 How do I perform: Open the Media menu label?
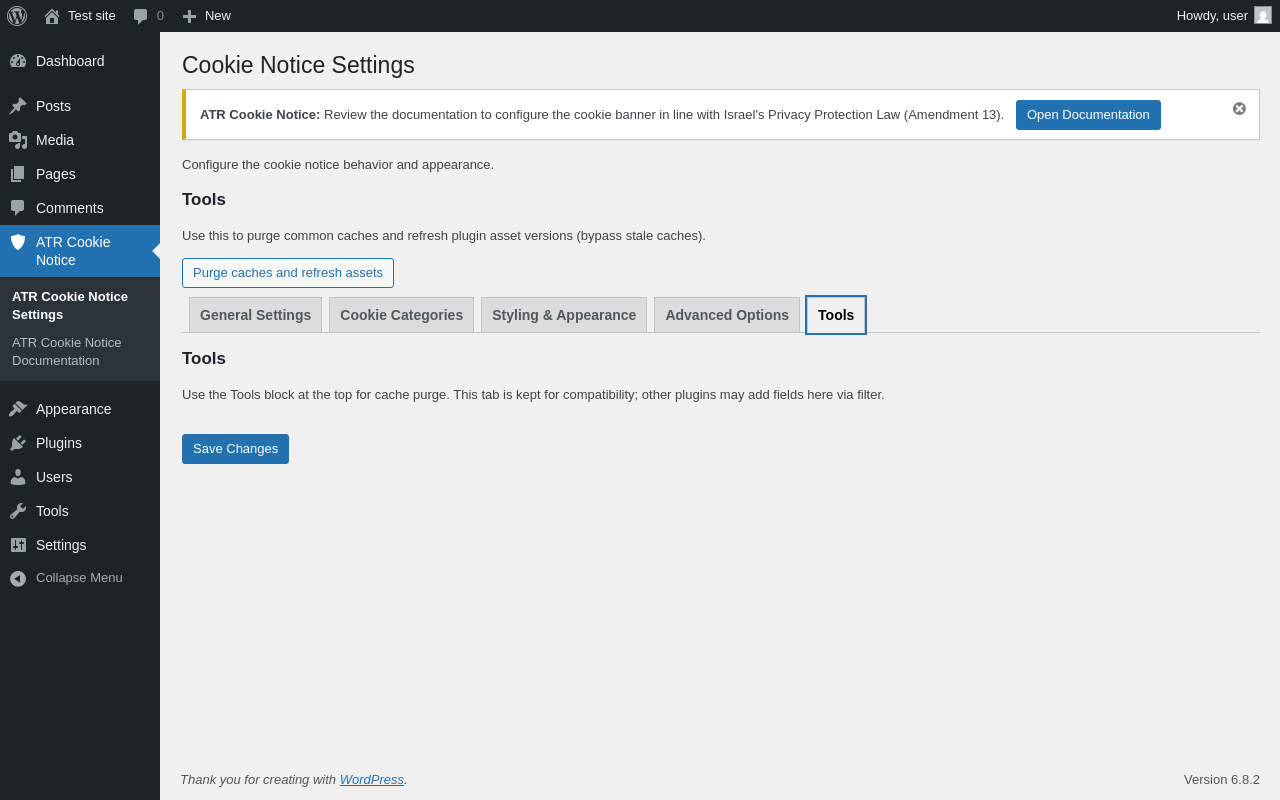(55, 140)
